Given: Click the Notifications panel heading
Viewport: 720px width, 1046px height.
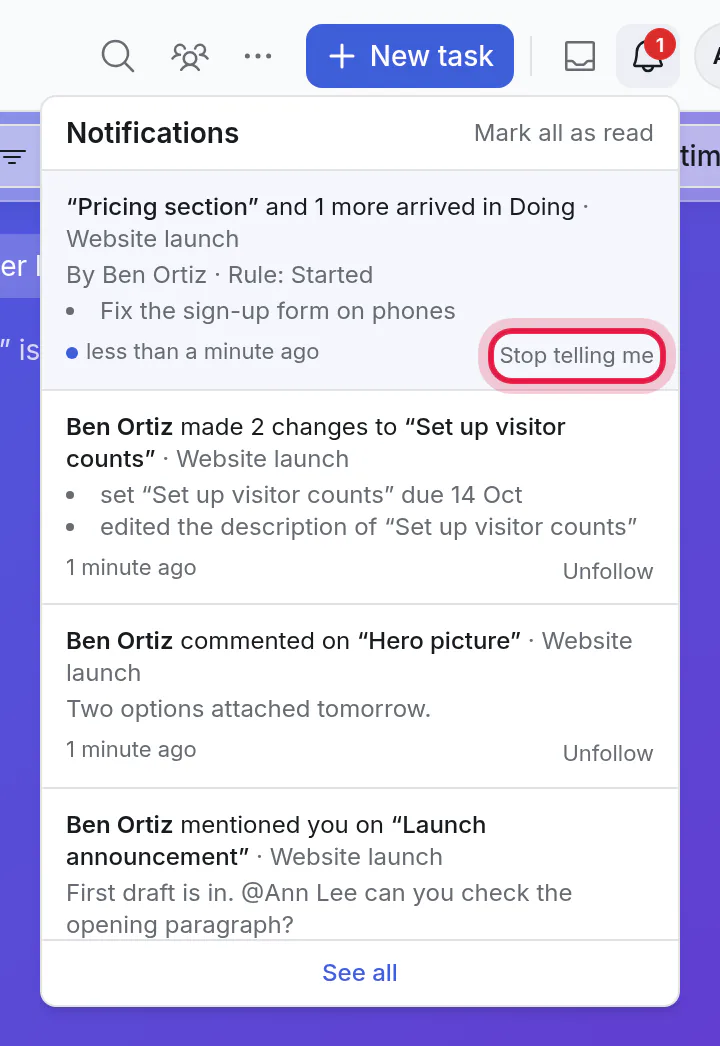Looking at the screenshot, I should click(x=153, y=133).
